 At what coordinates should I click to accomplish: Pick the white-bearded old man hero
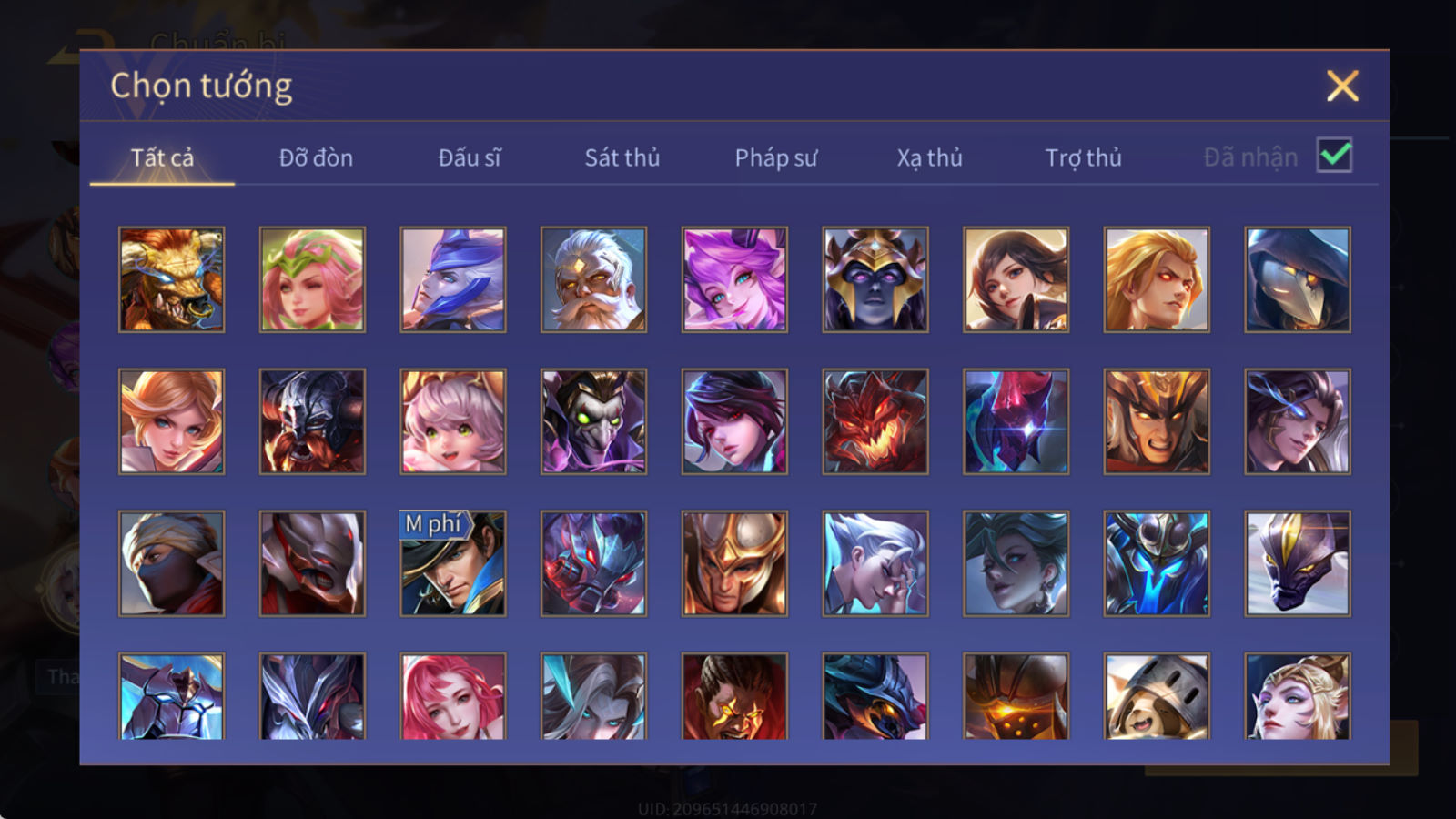click(593, 279)
